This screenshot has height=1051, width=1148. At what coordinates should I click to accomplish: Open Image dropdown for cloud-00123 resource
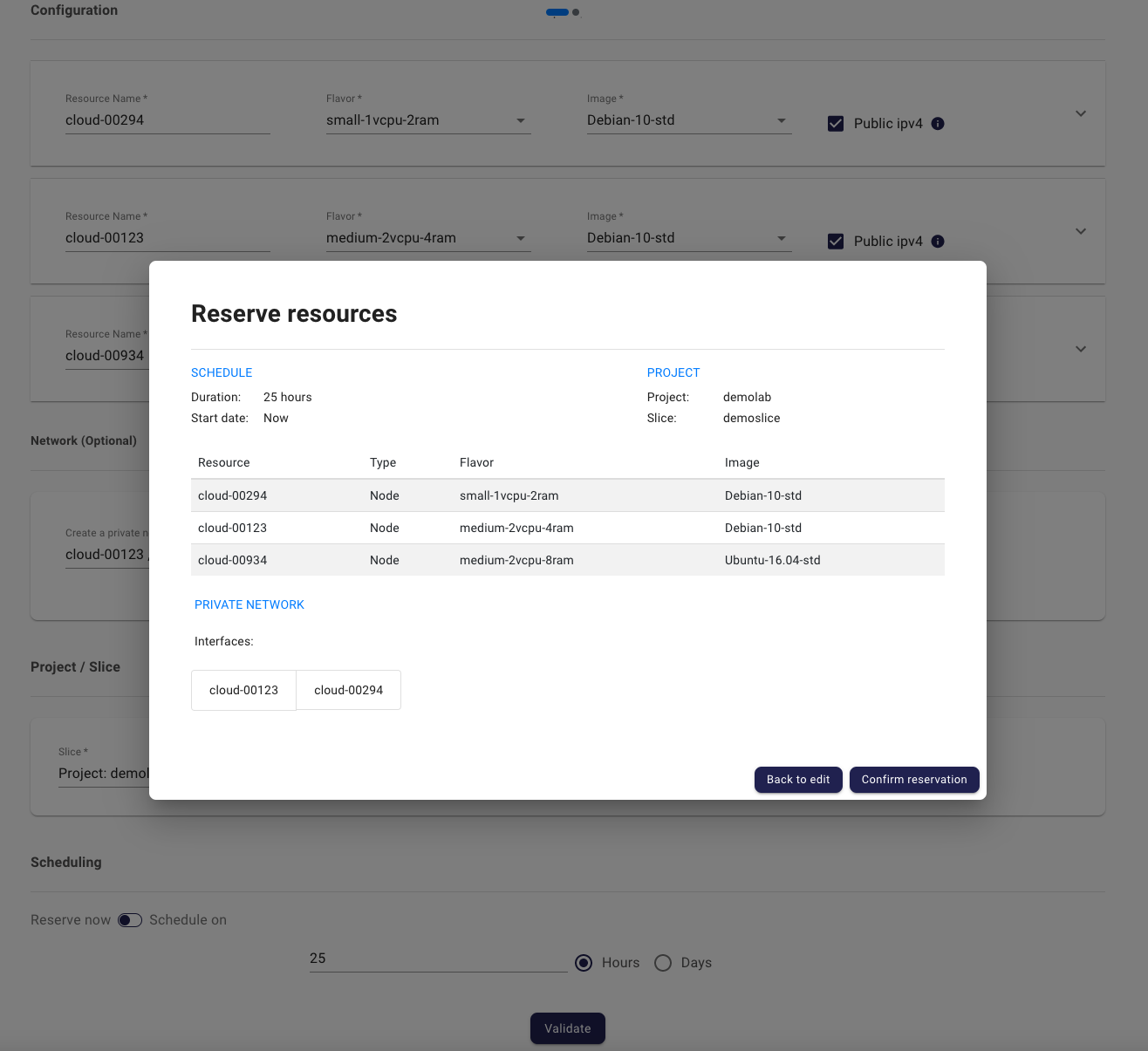coord(688,238)
